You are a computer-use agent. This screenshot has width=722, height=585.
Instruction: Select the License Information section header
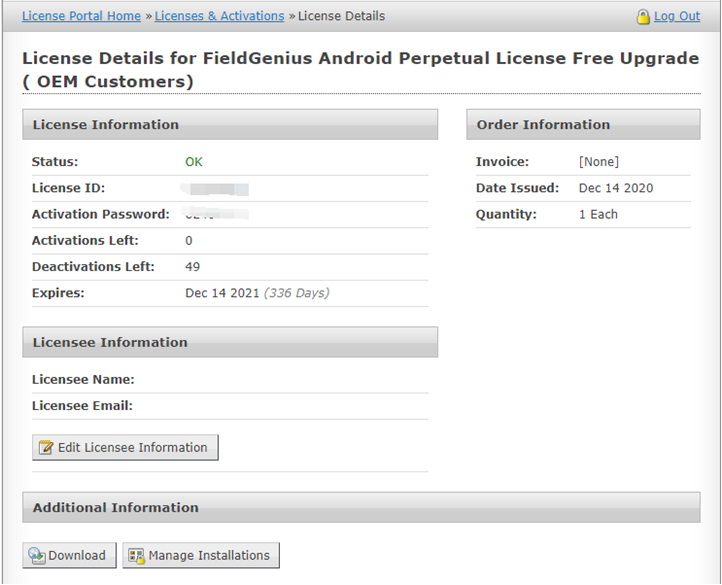230,124
